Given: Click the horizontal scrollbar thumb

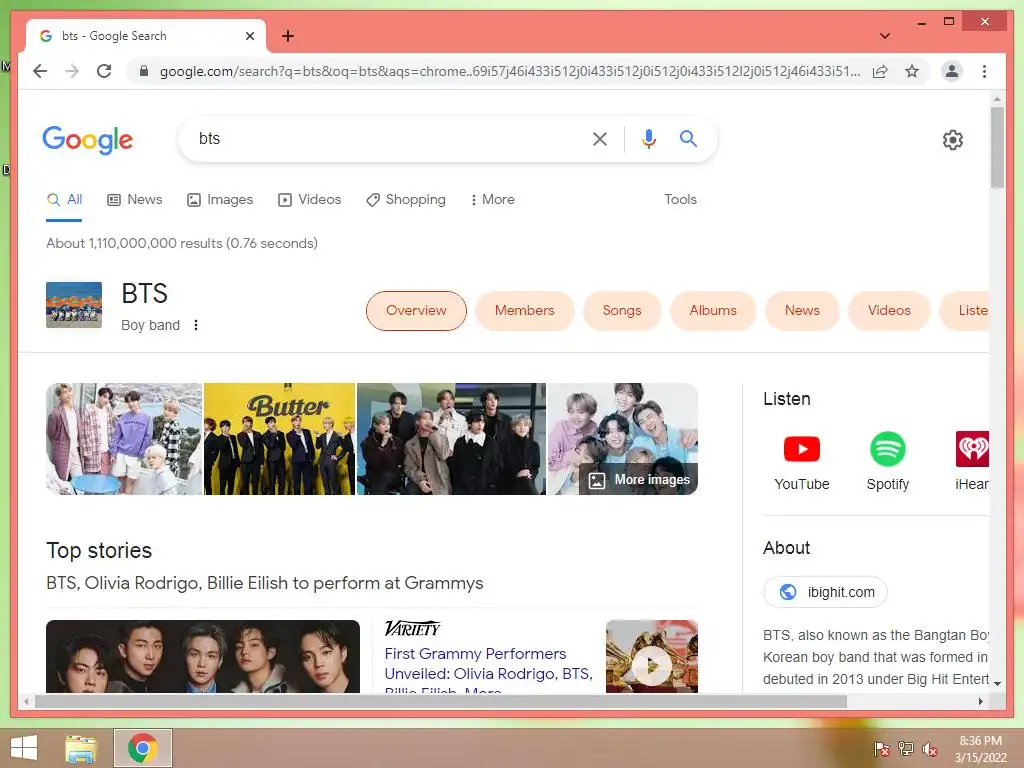Looking at the screenshot, I should (x=441, y=701).
